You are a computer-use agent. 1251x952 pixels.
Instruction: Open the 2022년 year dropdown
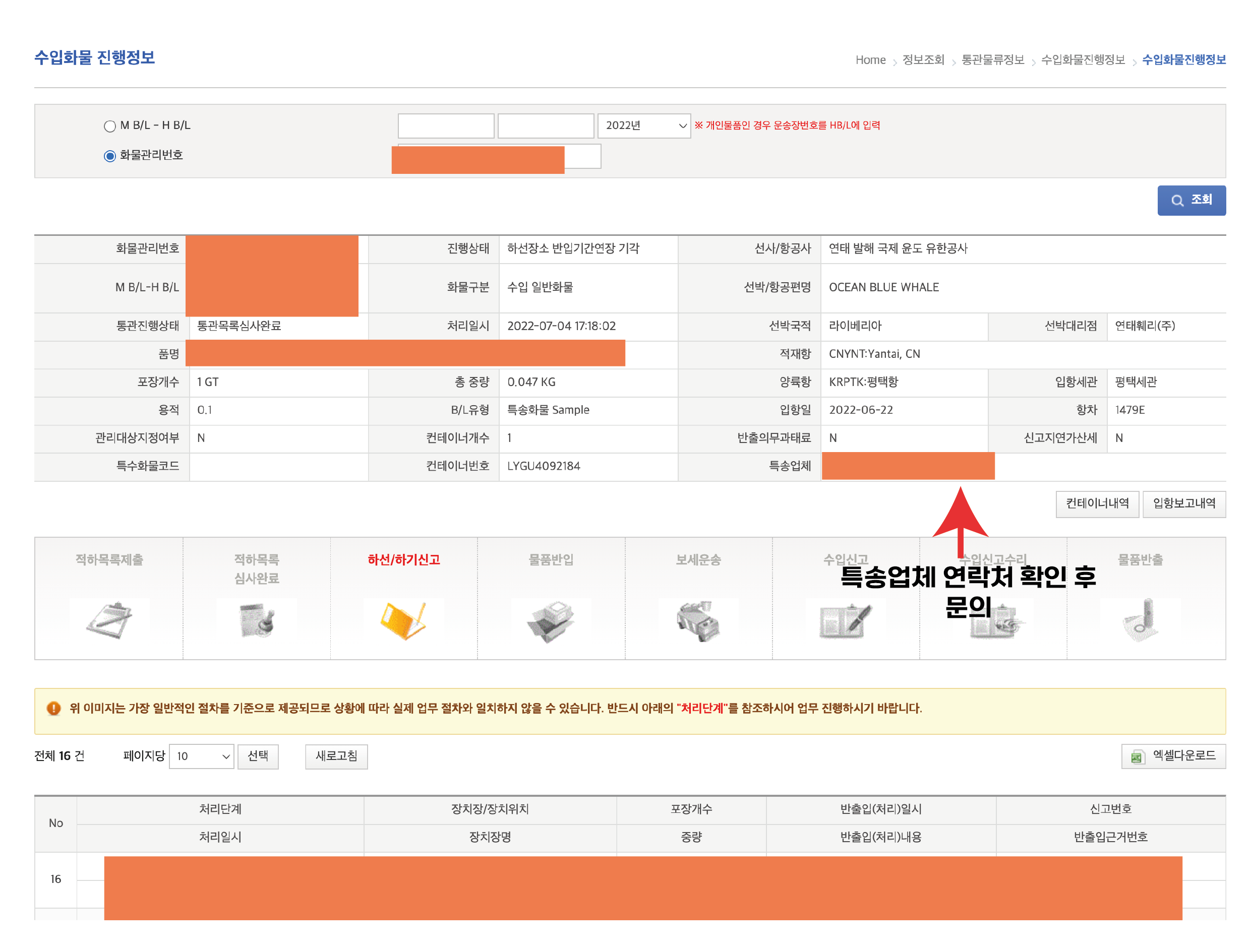(x=643, y=126)
